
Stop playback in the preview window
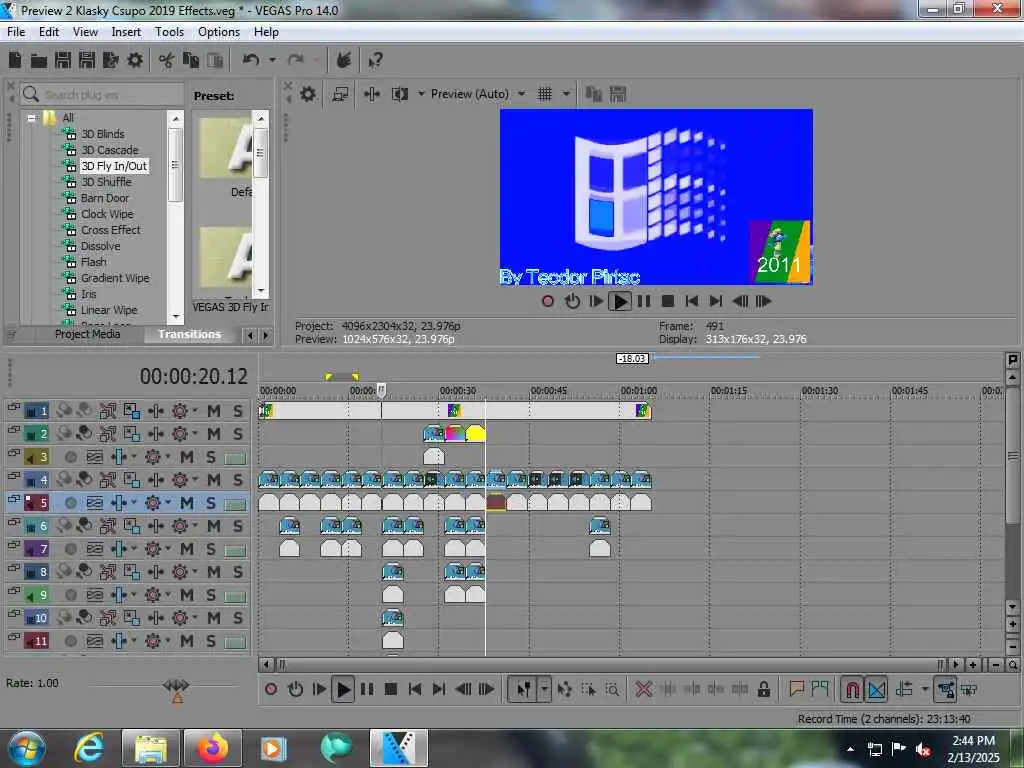point(667,301)
